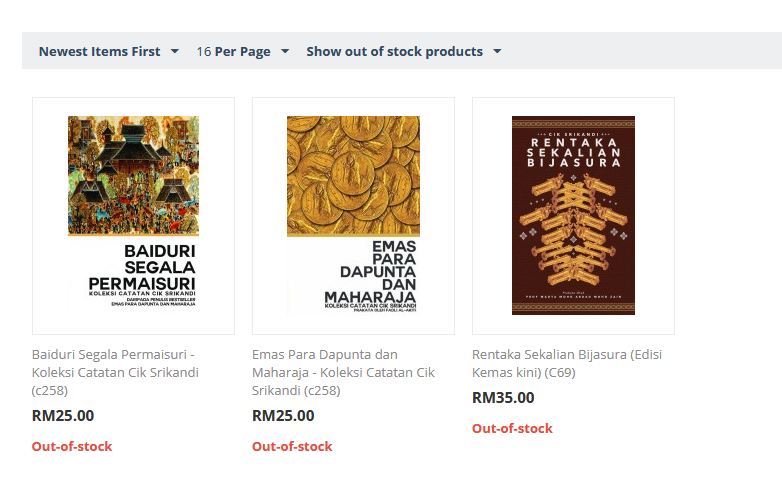The width and height of the screenshot is (782, 492).
Task: Go to Rentaka Sekalian Bijasura (Edisi Kemas kini) link
Action: coord(566,363)
